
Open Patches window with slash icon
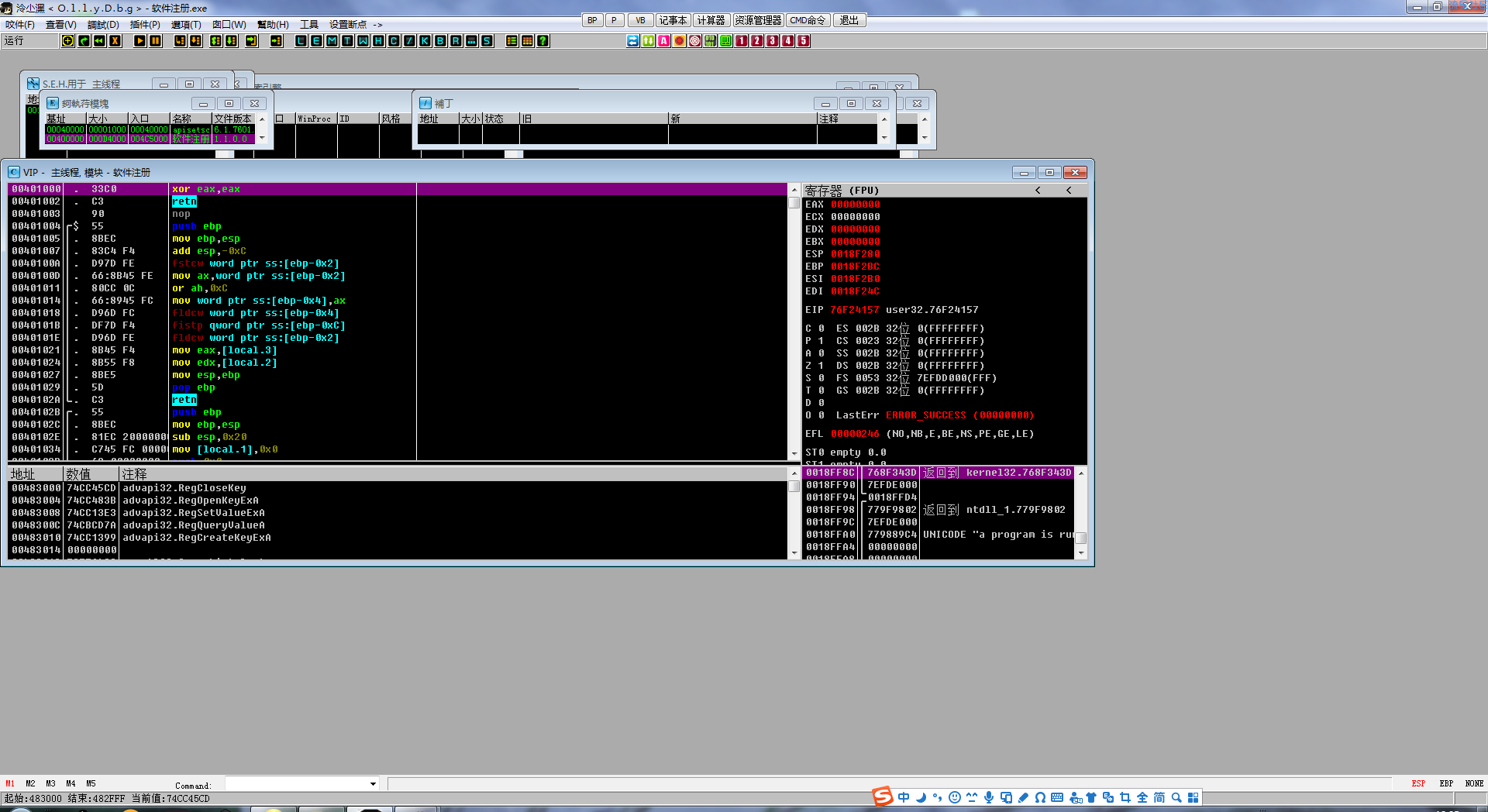coord(409,41)
